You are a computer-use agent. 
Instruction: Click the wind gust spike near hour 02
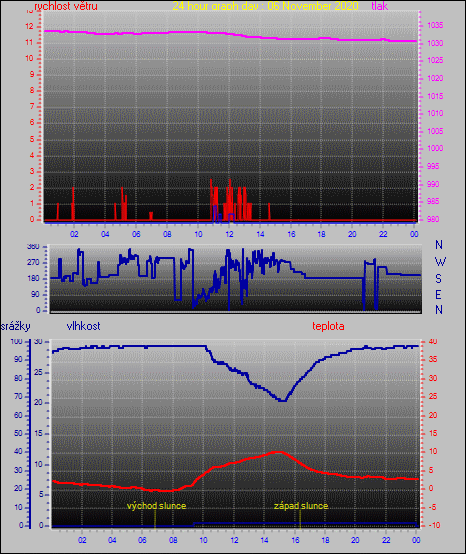pos(73,203)
